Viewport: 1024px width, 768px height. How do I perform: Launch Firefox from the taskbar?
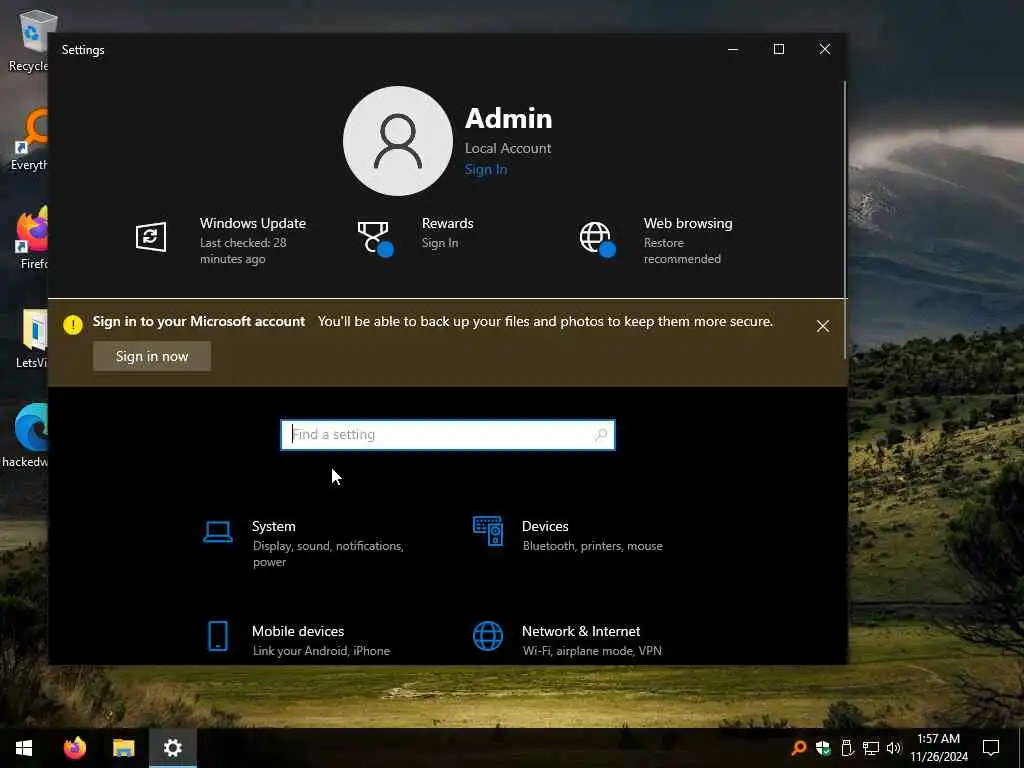[75, 748]
